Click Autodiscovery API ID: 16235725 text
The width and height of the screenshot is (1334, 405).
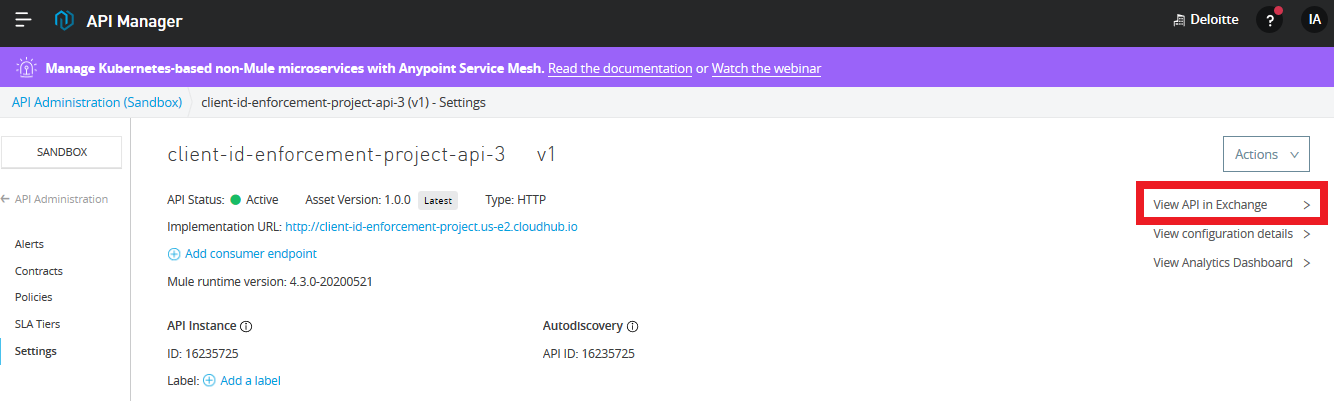click(589, 353)
